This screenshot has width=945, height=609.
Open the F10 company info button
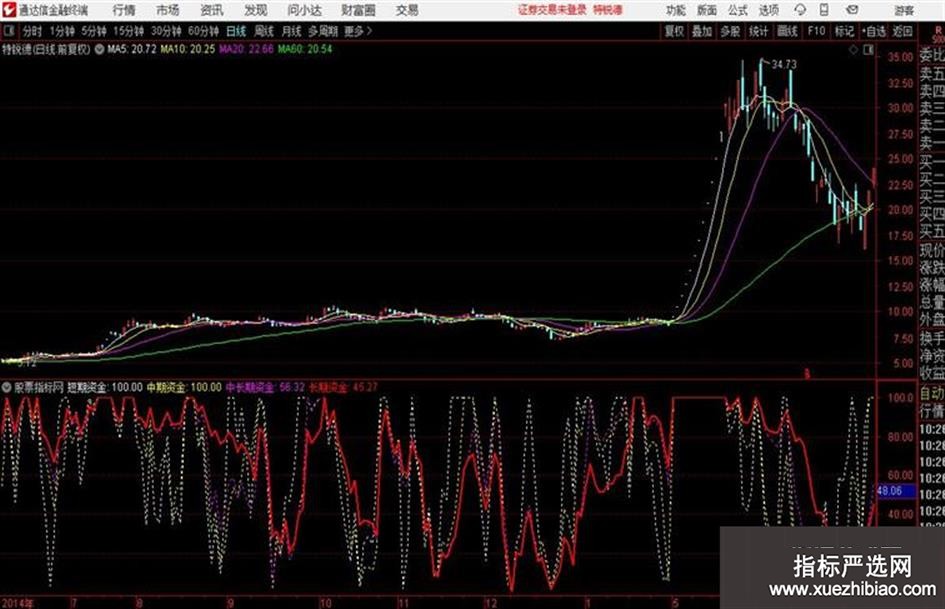pyautogui.click(x=817, y=31)
